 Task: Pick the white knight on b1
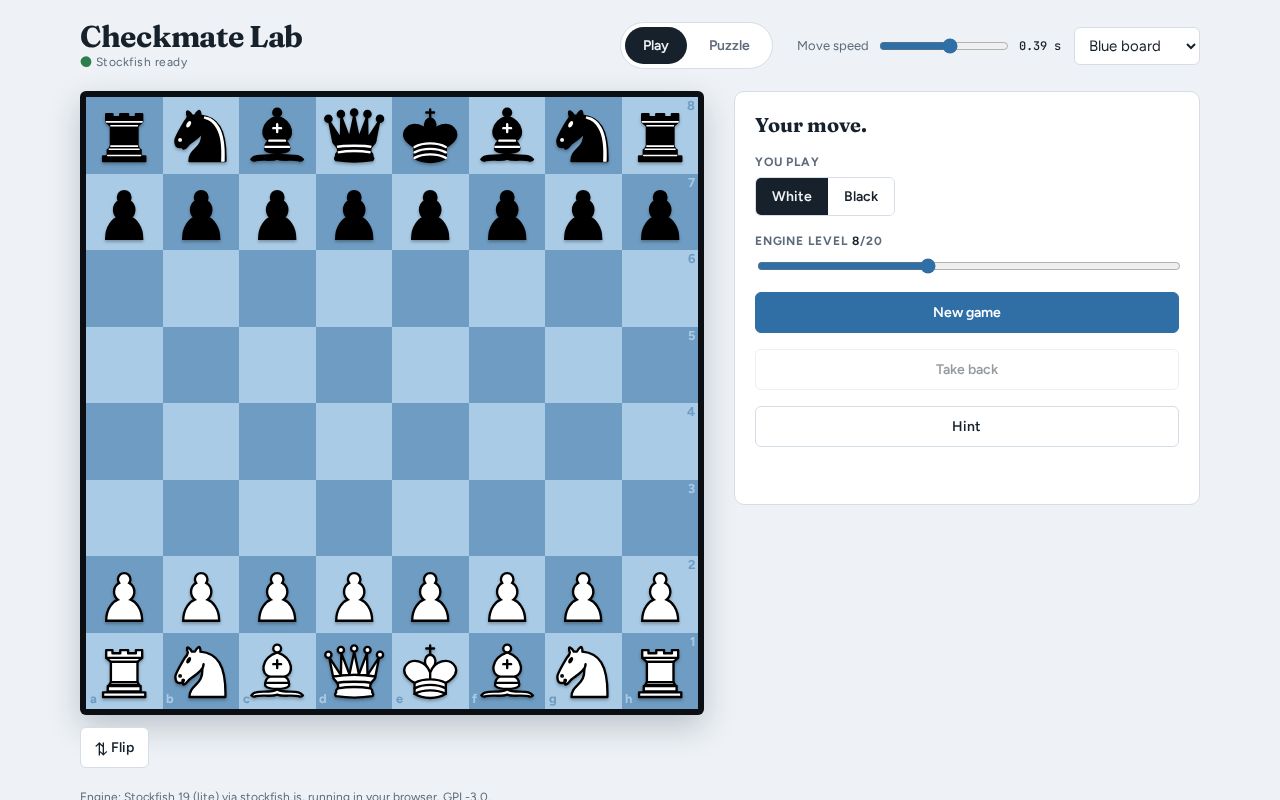[201, 671]
